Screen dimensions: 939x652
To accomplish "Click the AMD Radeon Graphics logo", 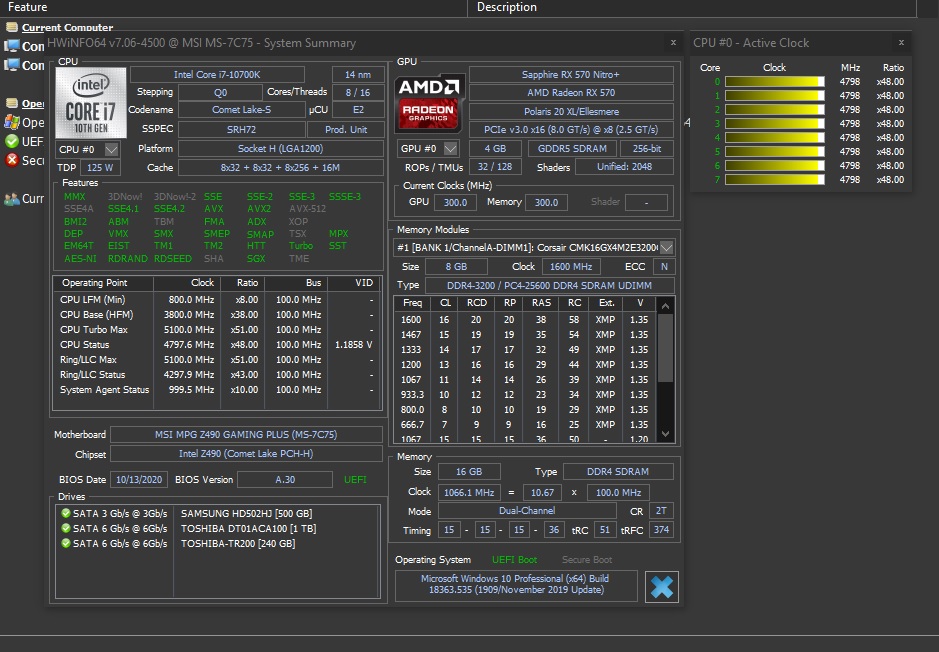I will coord(429,103).
